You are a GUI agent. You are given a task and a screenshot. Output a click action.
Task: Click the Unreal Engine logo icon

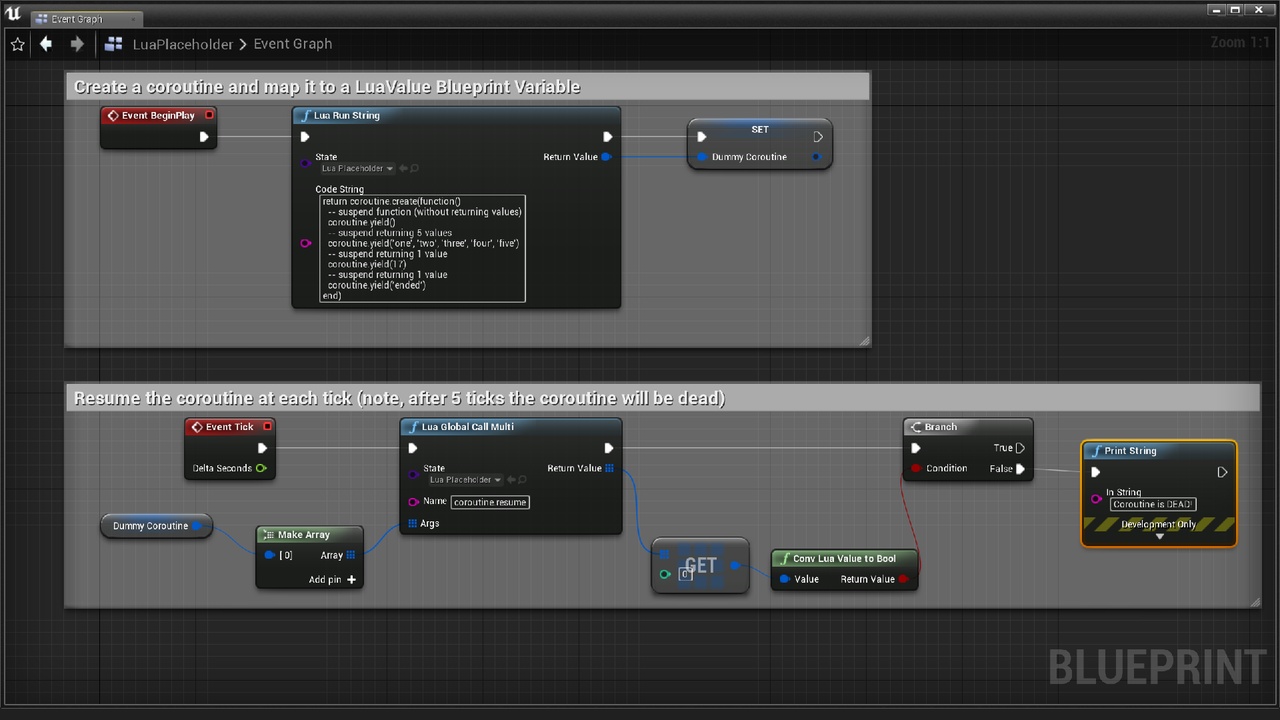click(x=13, y=12)
